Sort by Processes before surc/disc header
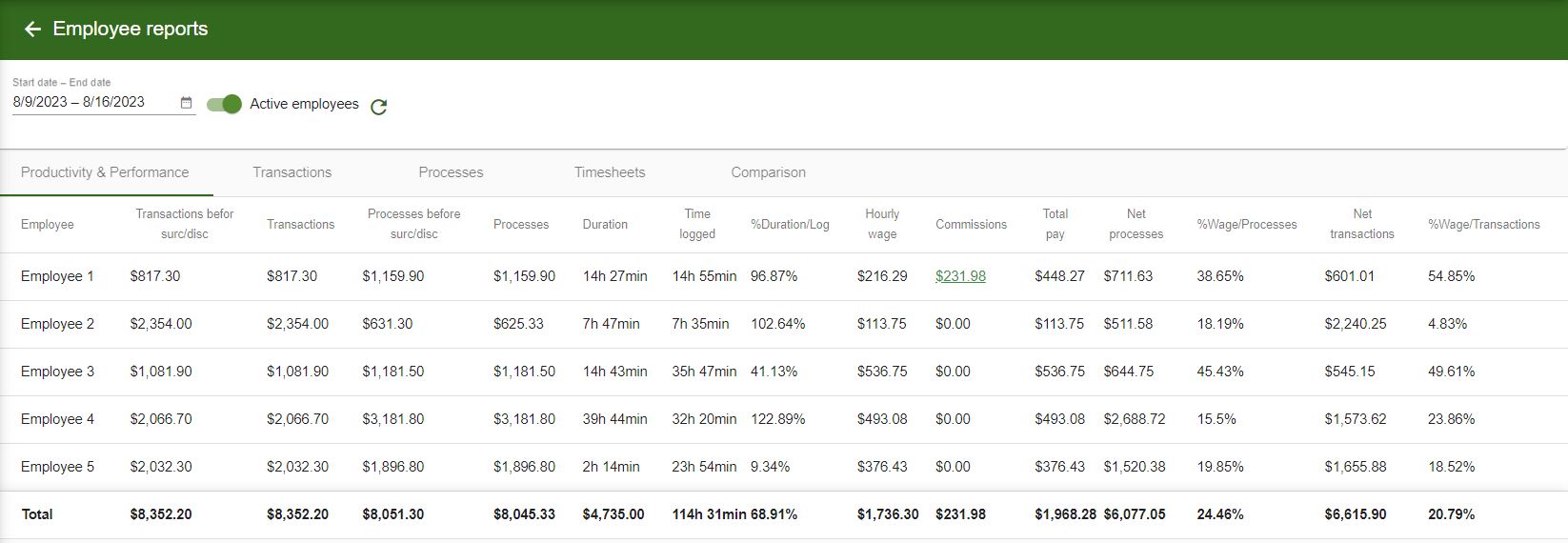This screenshot has width=1568, height=543. tap(414, 224)
